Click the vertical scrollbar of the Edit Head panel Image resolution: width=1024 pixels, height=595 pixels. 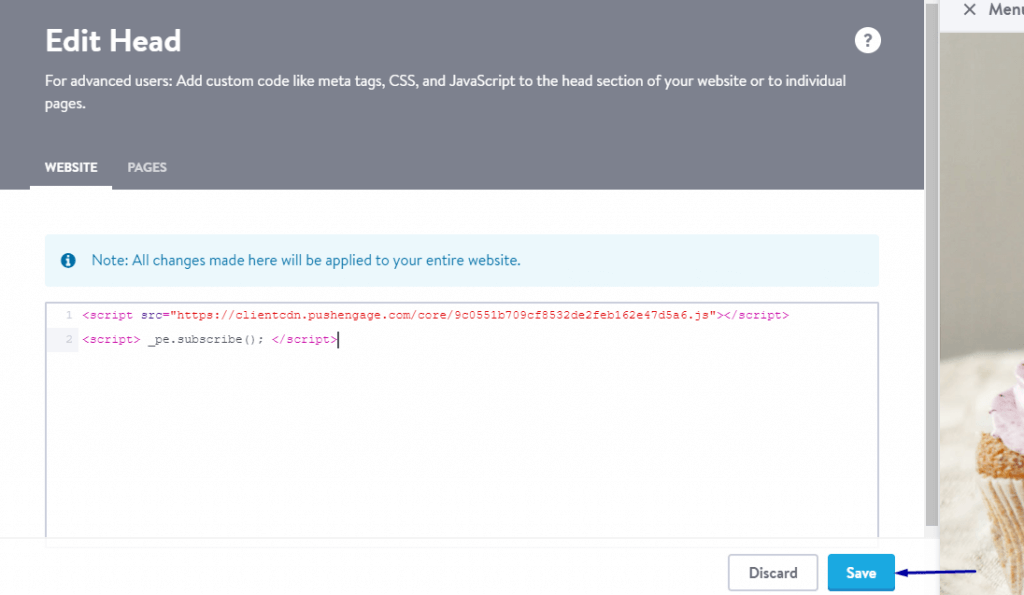point(932,265)
